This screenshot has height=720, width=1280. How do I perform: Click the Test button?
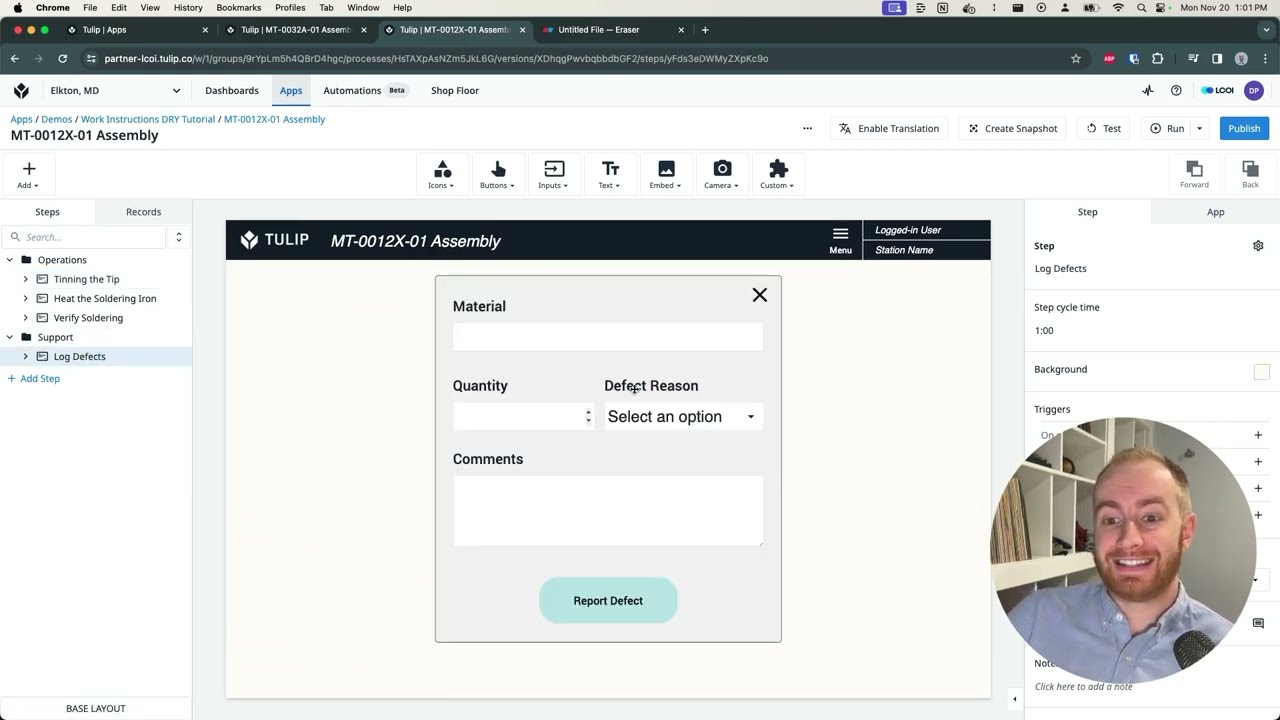1104,128
